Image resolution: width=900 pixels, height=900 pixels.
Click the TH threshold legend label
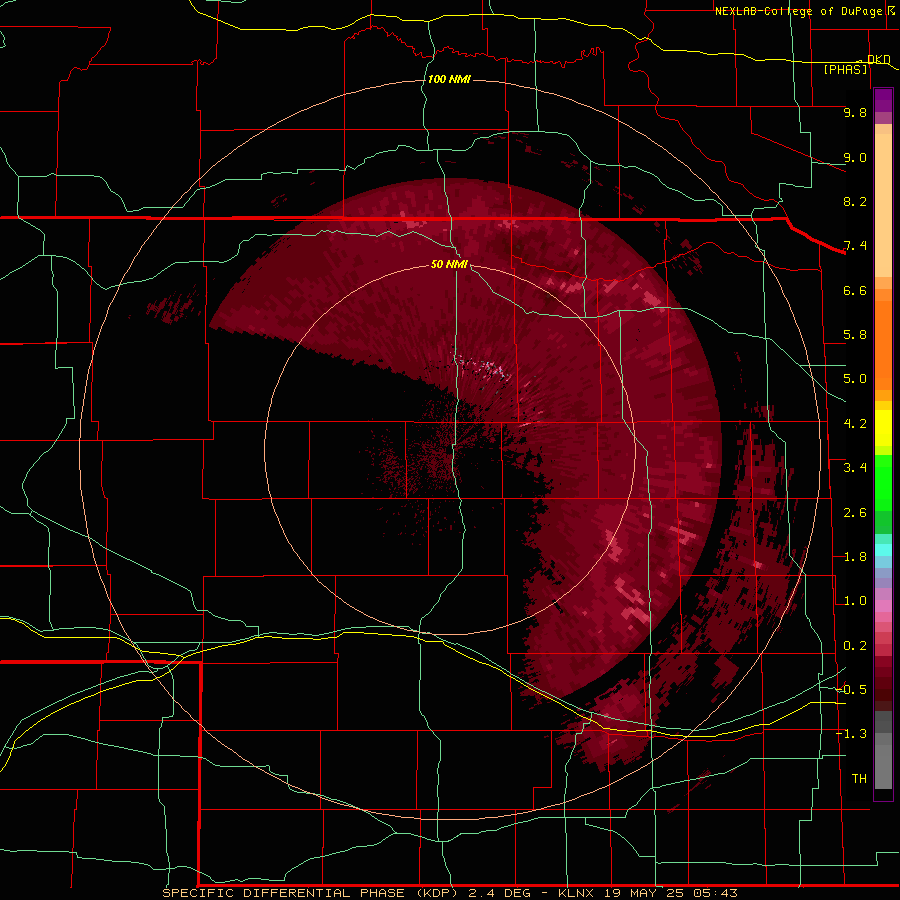pos(859,779)
